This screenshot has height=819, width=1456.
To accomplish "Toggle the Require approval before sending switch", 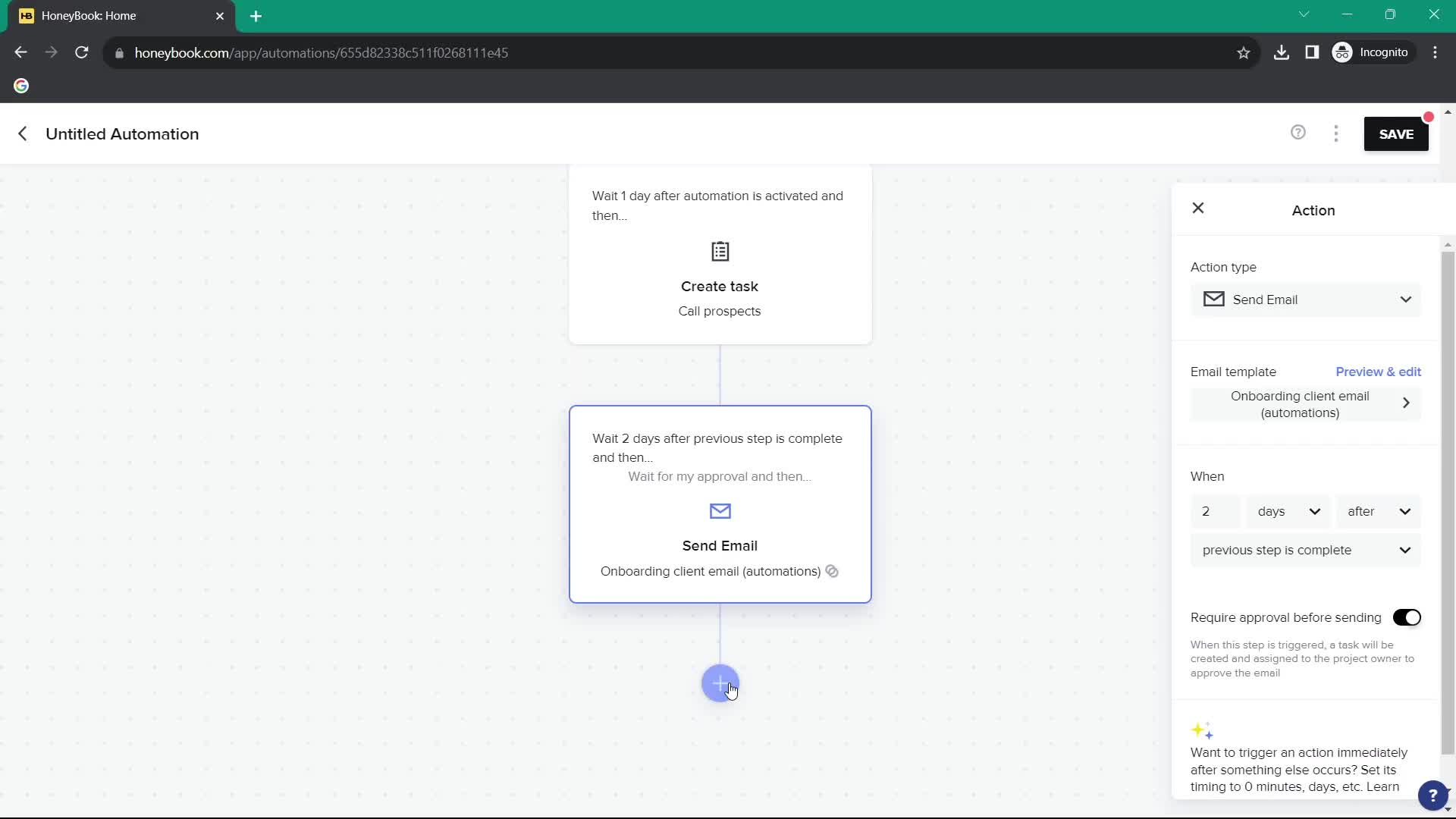I will [x=1407, y=617].
